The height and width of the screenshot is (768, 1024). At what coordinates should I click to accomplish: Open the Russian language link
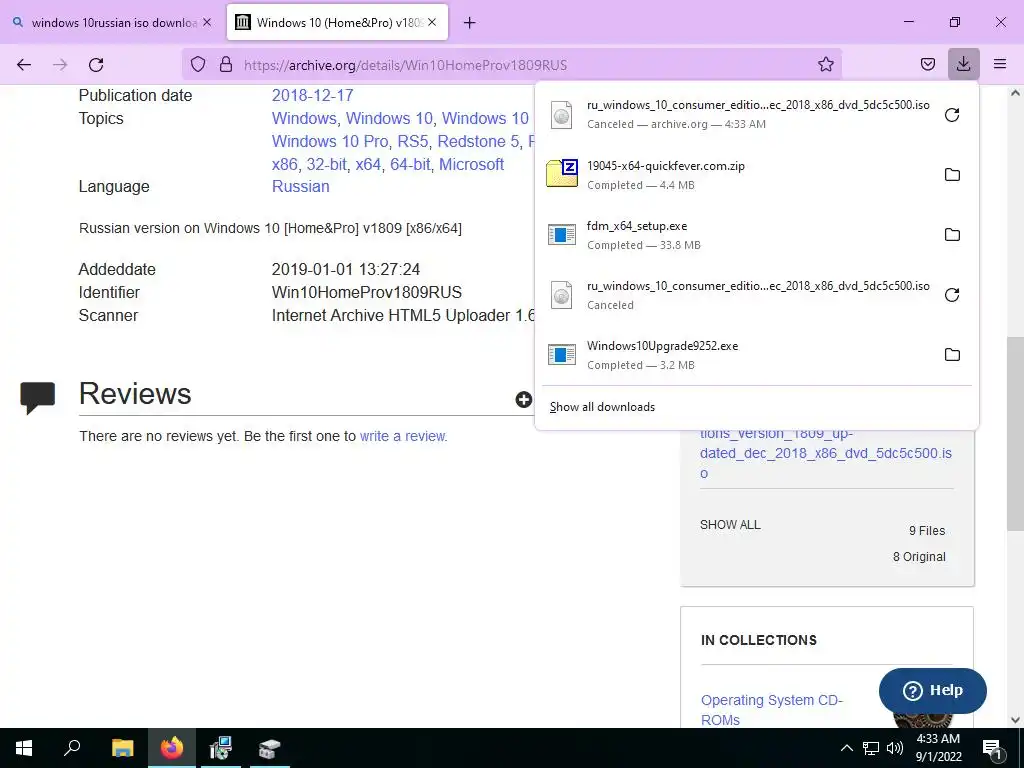300,186
